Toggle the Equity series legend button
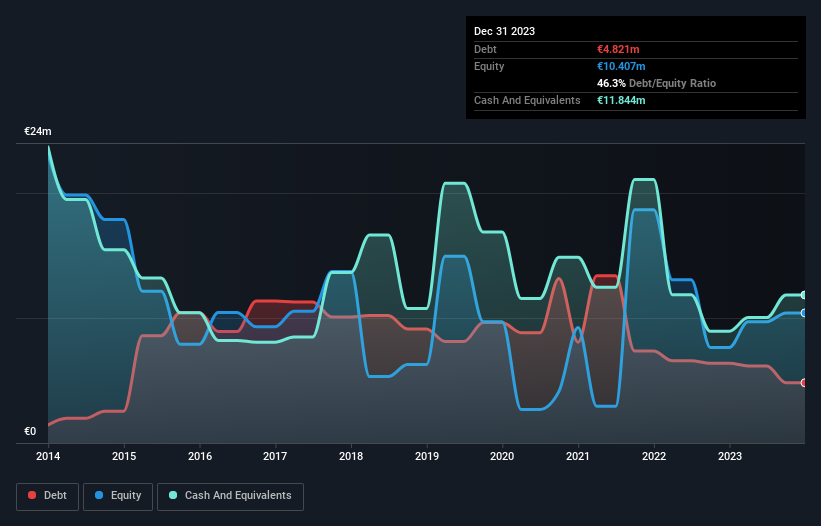The width and height of the screenshot is (821, 526). click(x=118, y=496)
